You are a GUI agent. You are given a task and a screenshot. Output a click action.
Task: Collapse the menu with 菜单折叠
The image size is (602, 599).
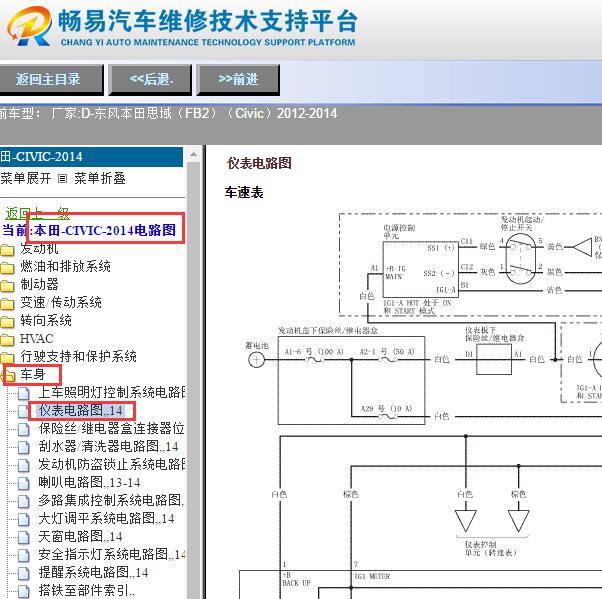click(100, 178)
